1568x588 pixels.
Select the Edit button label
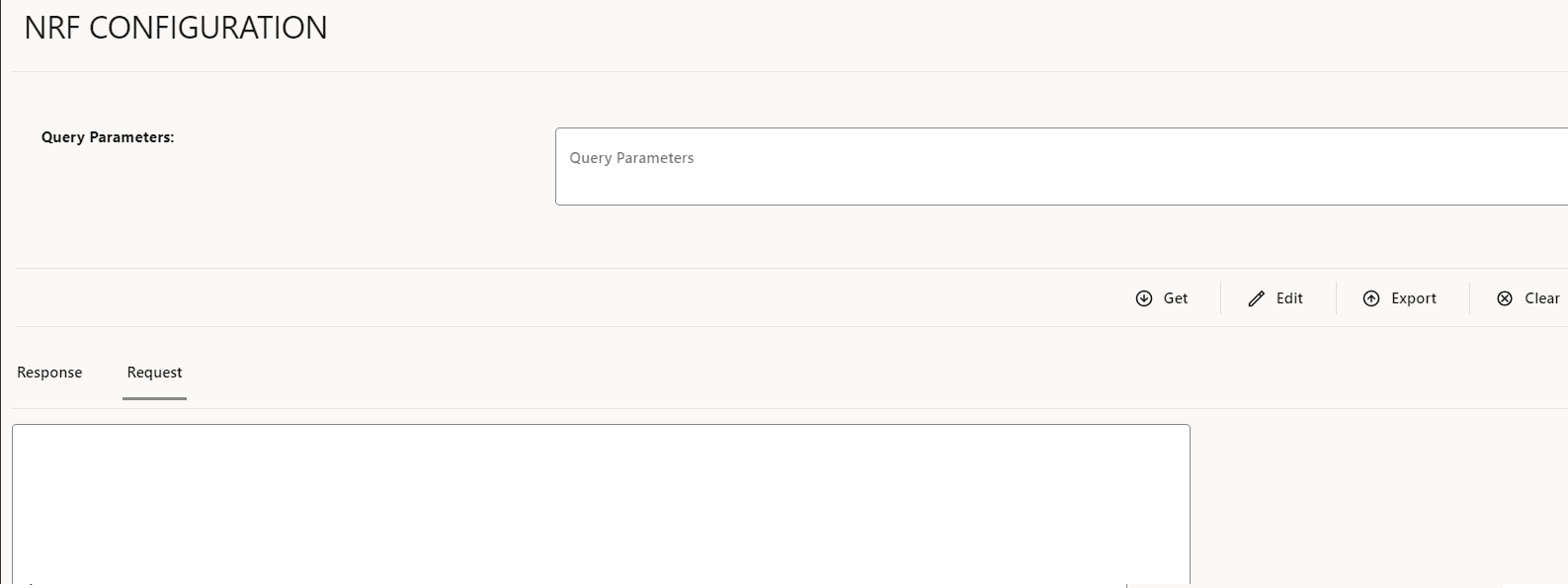coord(1289,298)
